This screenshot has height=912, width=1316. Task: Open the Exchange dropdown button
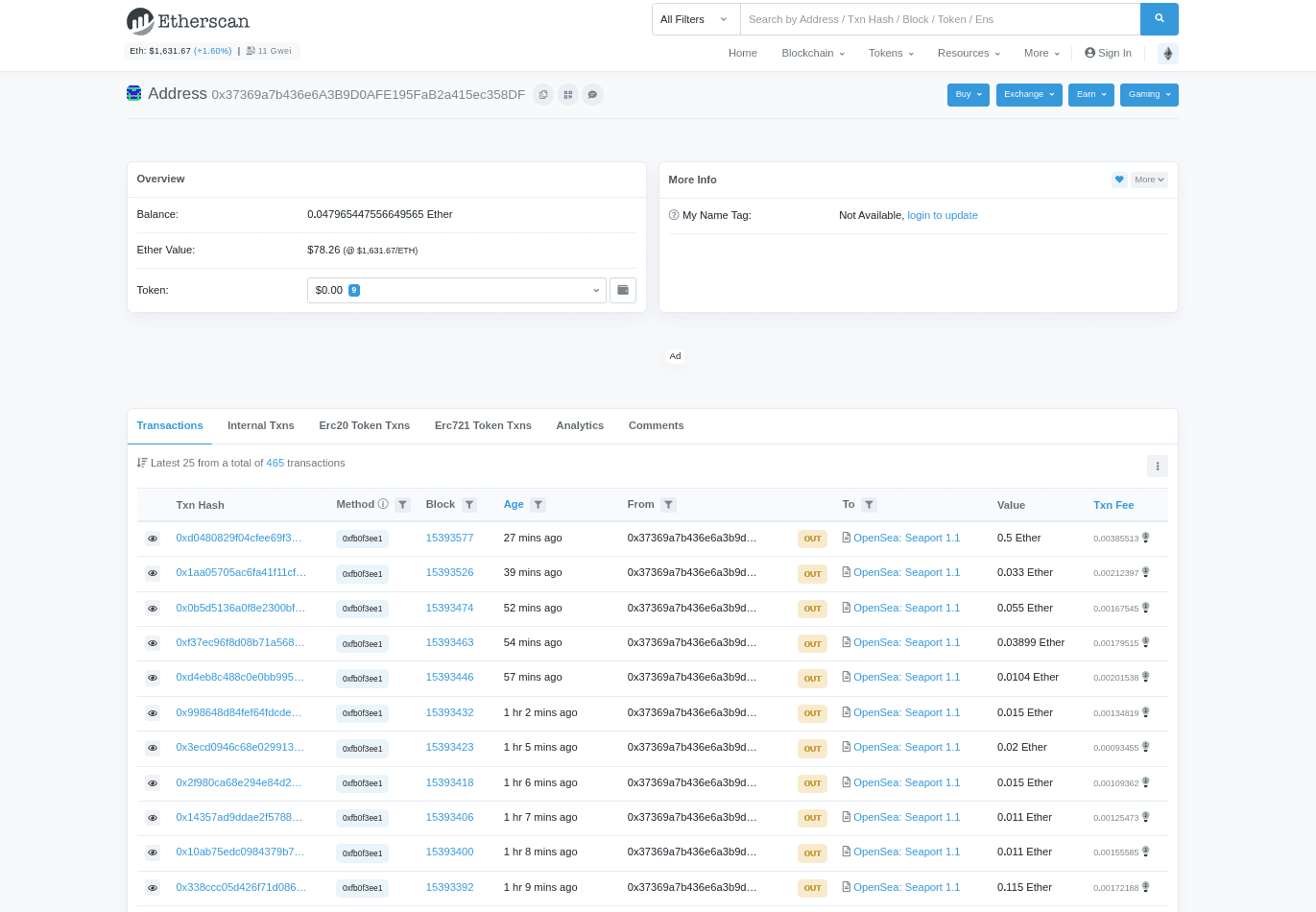1029,94
